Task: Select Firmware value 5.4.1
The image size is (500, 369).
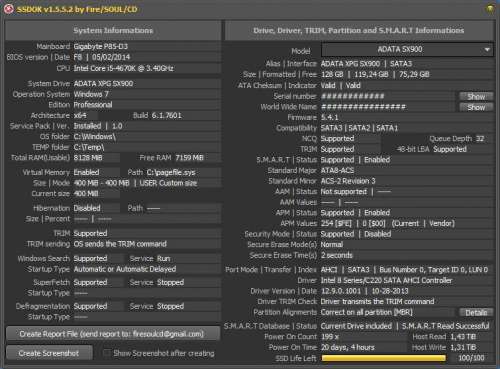Action: pyautogui.click(x=330, y=117)
